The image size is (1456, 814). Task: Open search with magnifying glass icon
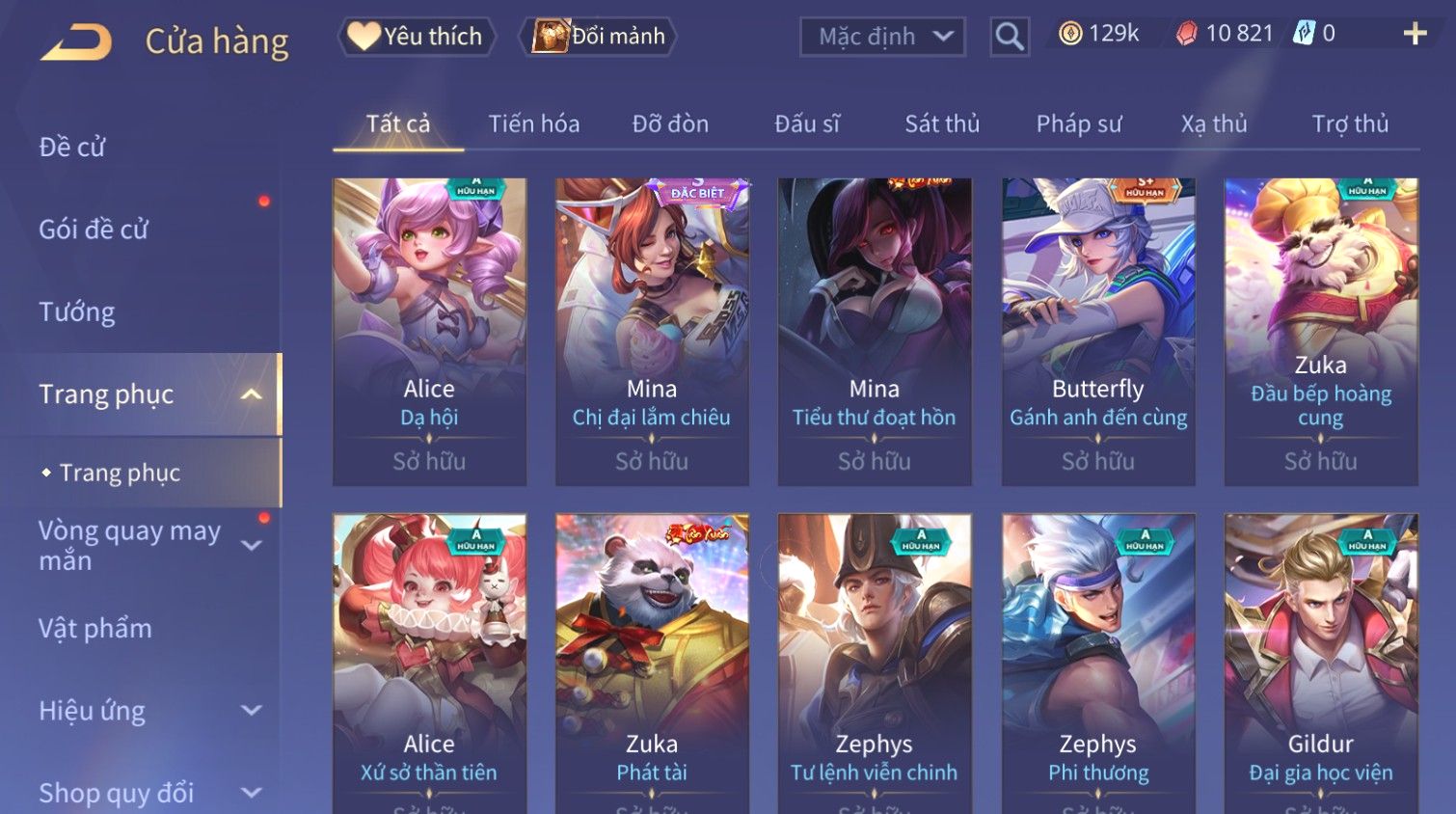point(1010,37)
